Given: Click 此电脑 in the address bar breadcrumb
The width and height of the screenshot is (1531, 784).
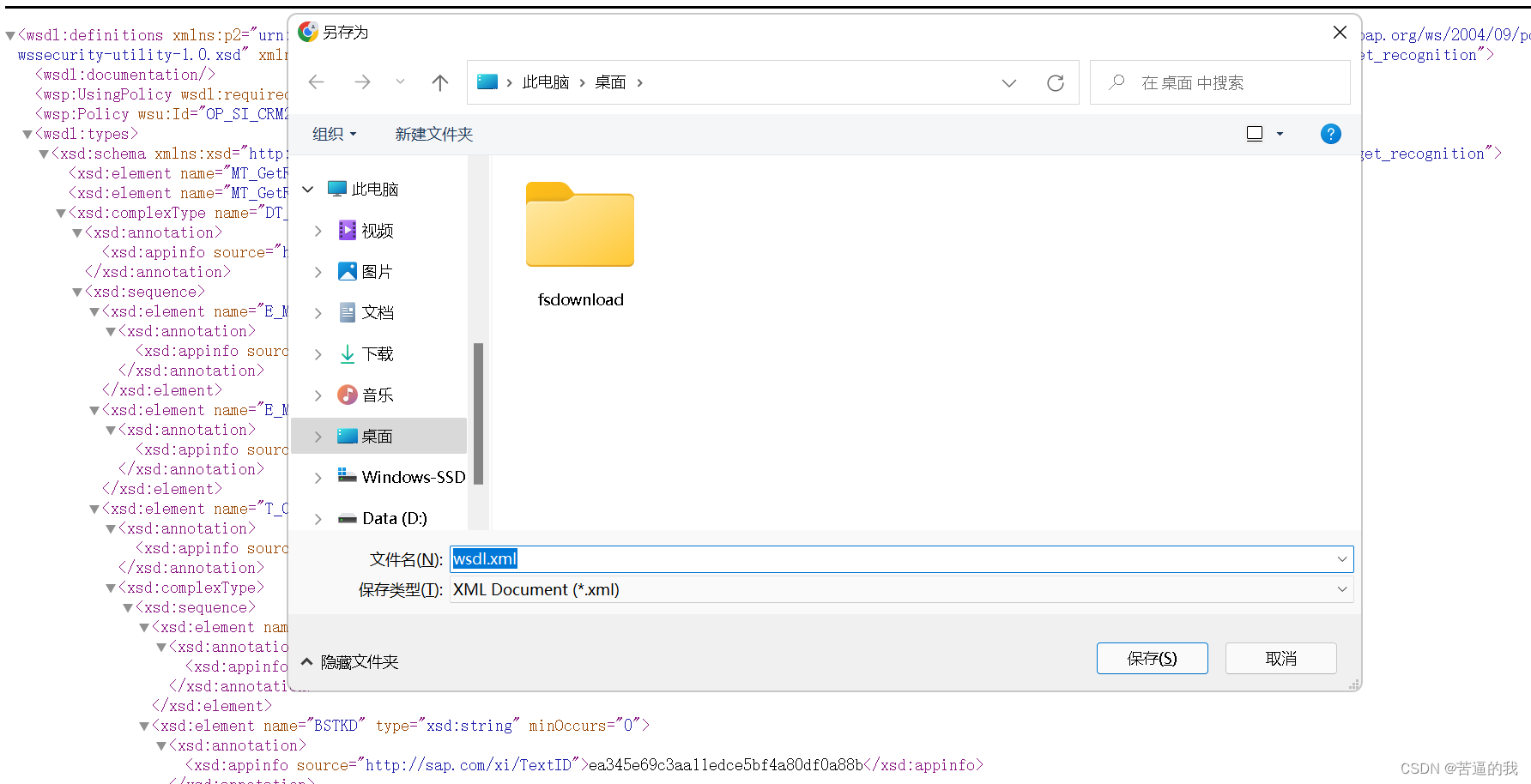Looking at the screenshot, I should tap(546, 81).
